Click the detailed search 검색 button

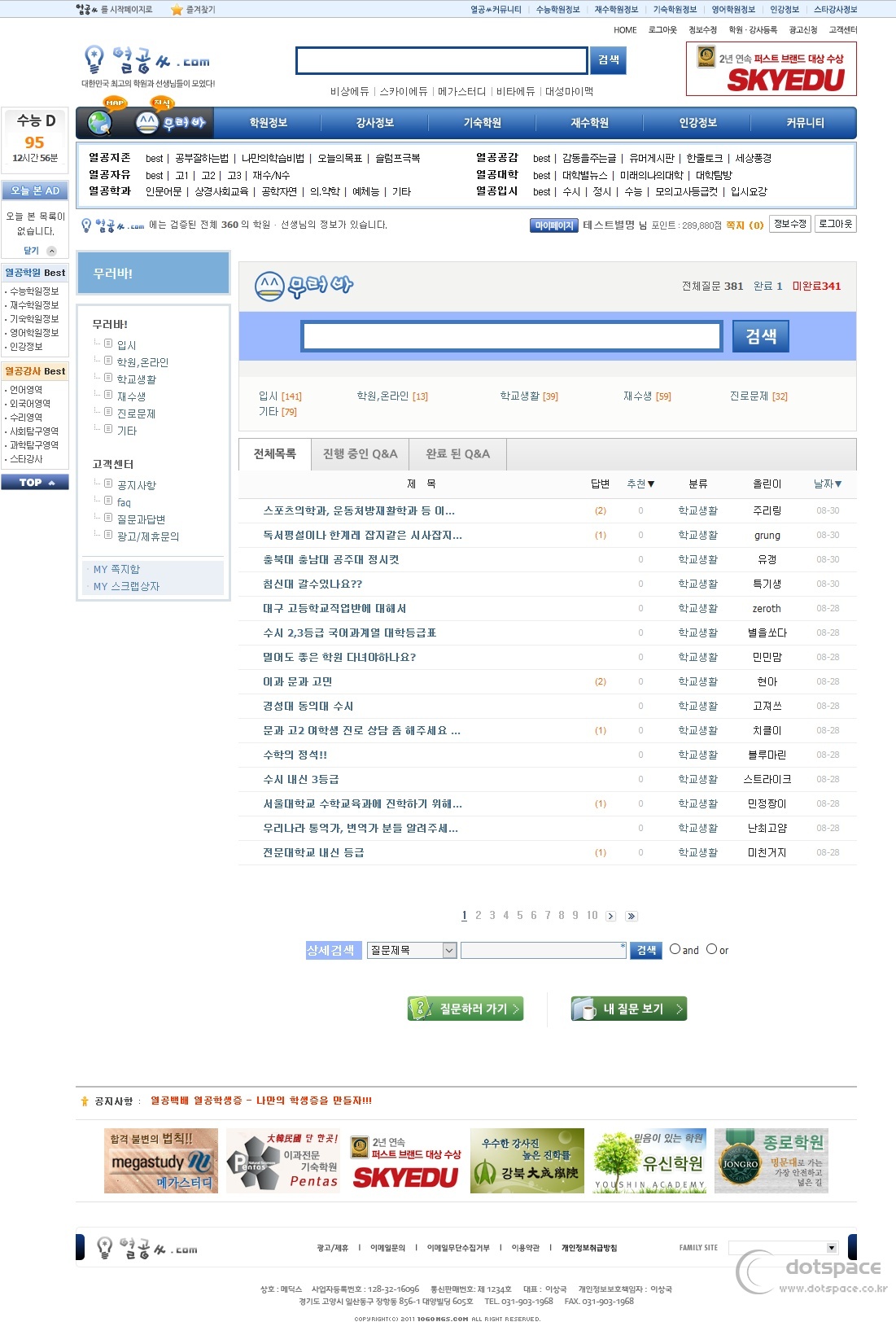pyautogui.click(x=646, y=950)
